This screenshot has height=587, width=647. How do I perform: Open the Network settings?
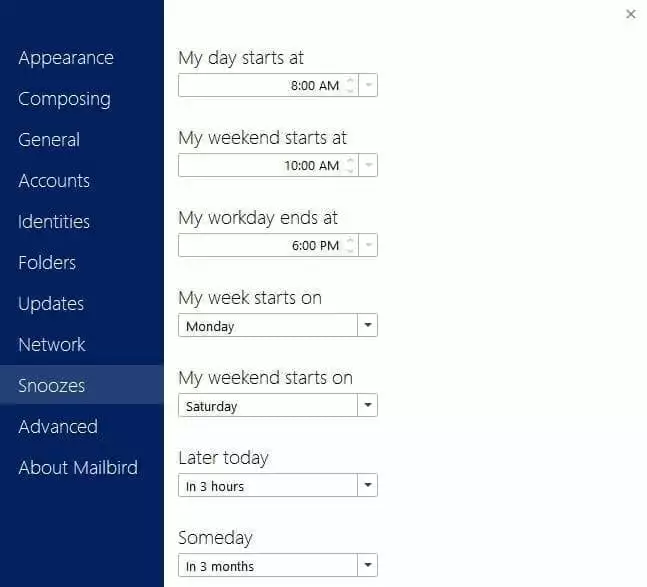coord(52,345)
